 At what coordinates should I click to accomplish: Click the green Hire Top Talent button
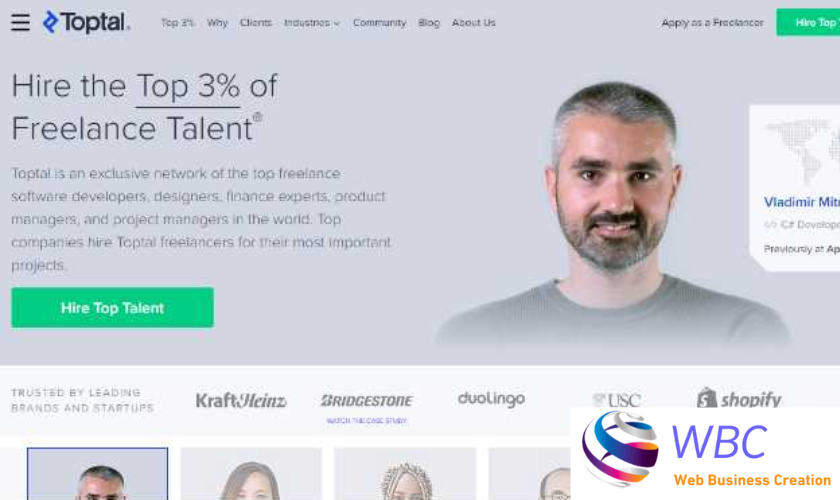coord(112,308)
